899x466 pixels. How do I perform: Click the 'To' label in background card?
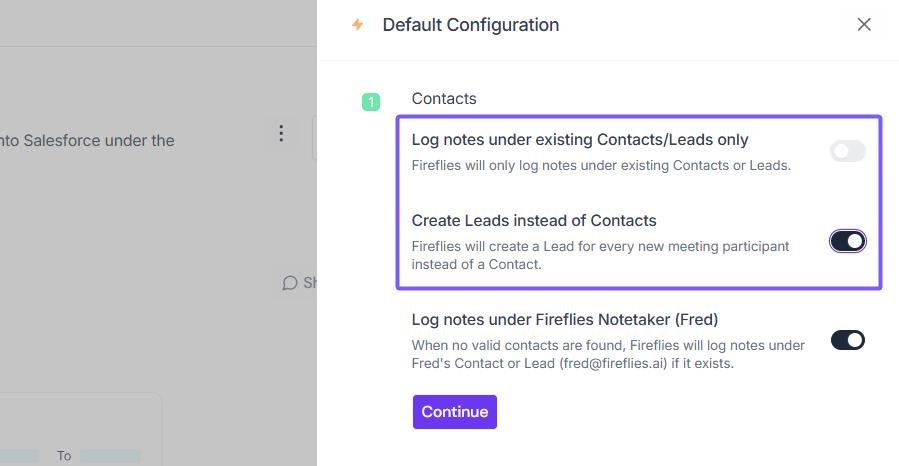coord(64,456)
